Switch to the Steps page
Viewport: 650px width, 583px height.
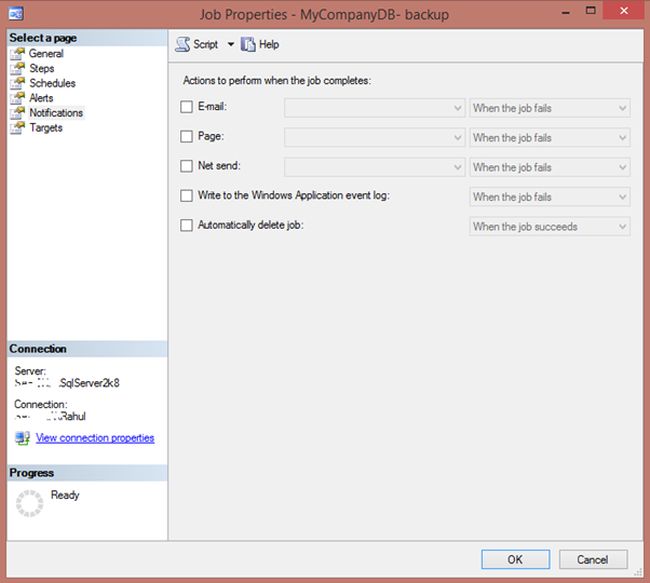[x=41, y=68]
